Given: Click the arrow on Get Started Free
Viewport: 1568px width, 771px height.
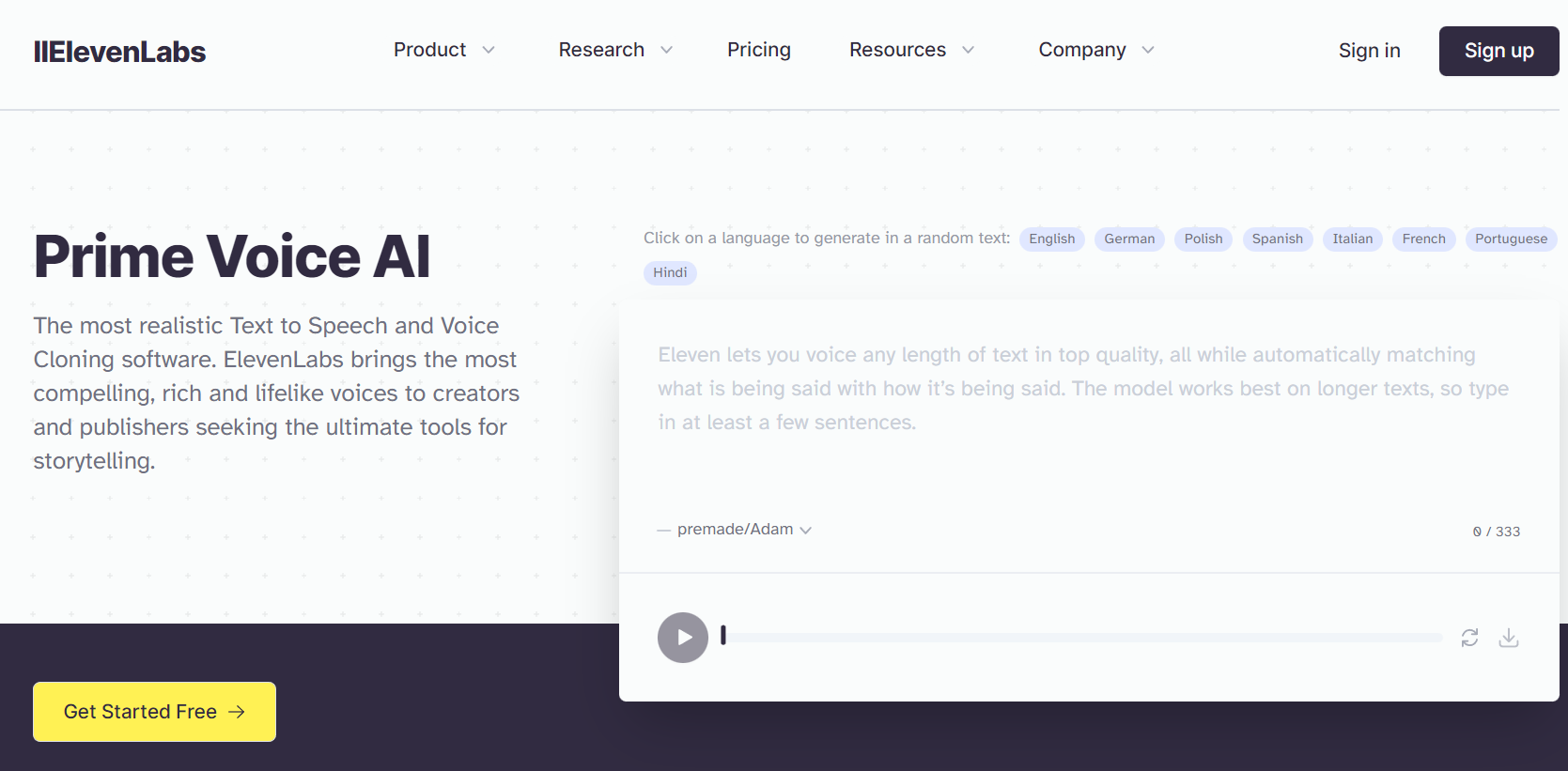Looking at the screenshot, I should point(237,712).
